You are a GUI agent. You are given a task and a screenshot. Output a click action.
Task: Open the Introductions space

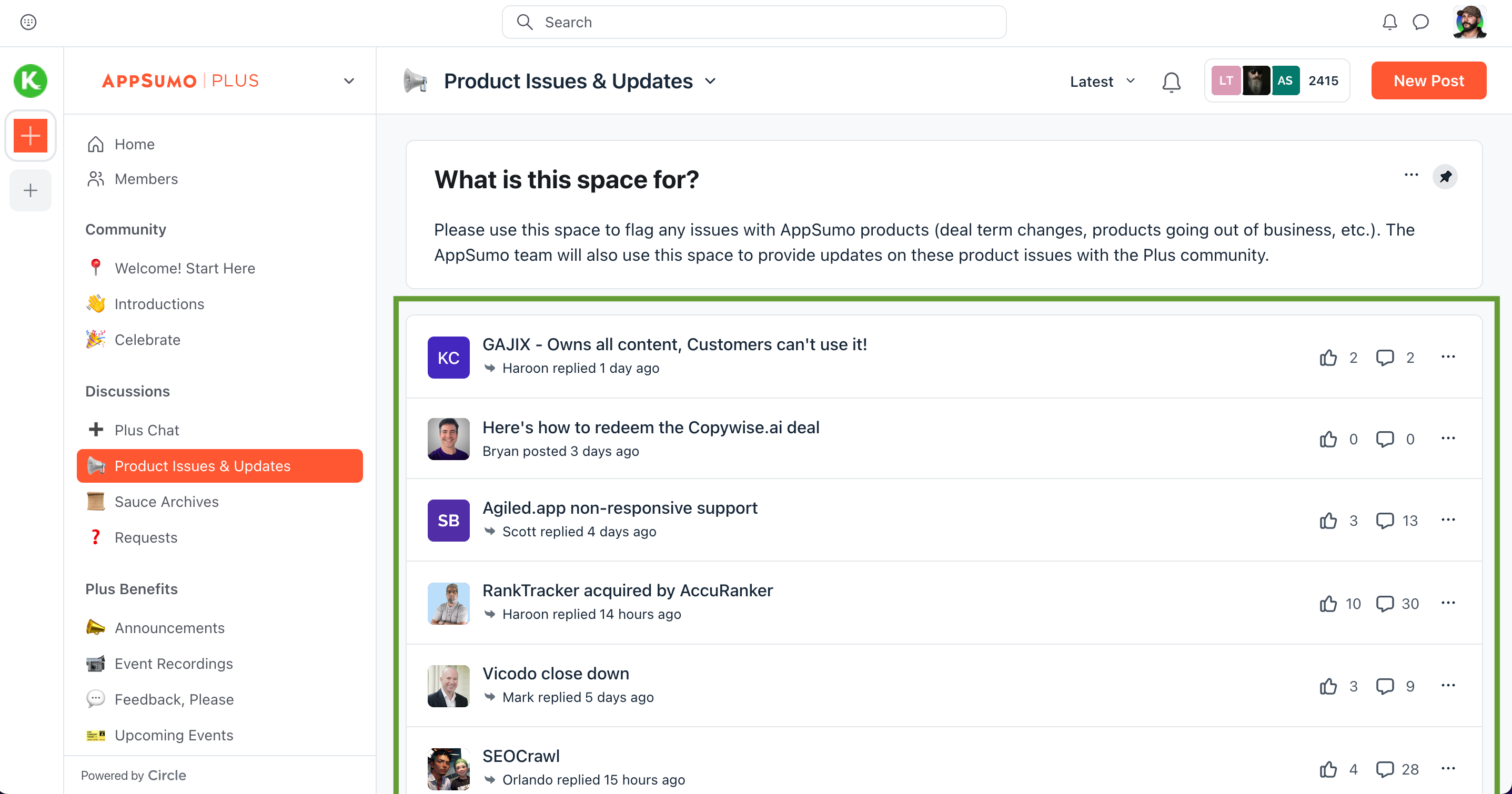point(159,304)
